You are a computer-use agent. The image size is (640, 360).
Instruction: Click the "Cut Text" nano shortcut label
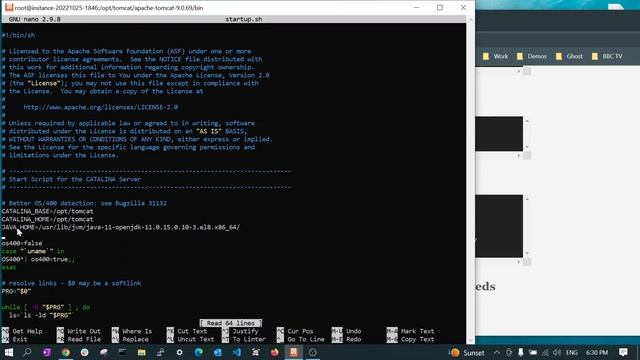click(192, 331)
